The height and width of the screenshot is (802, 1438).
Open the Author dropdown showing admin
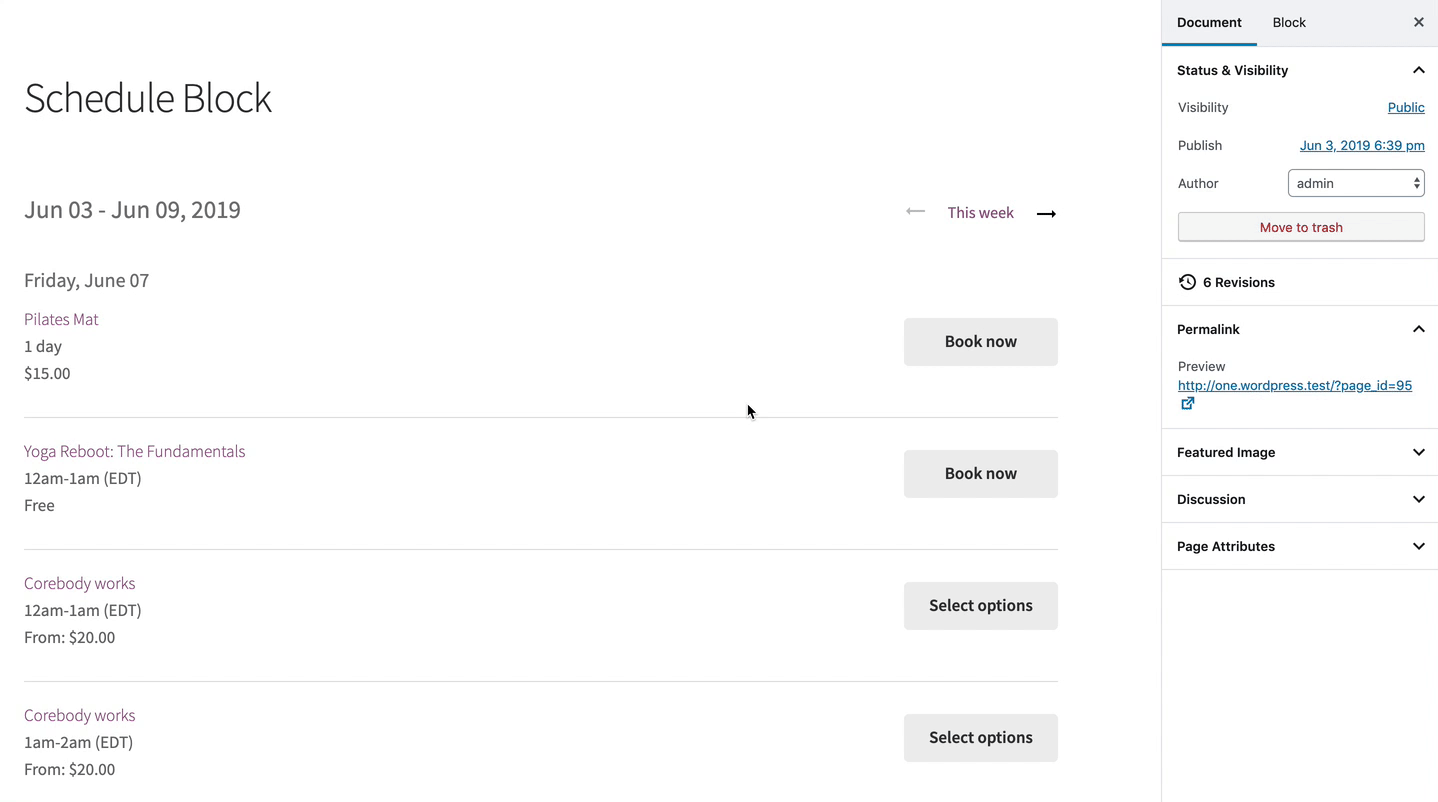point(1356,183)
